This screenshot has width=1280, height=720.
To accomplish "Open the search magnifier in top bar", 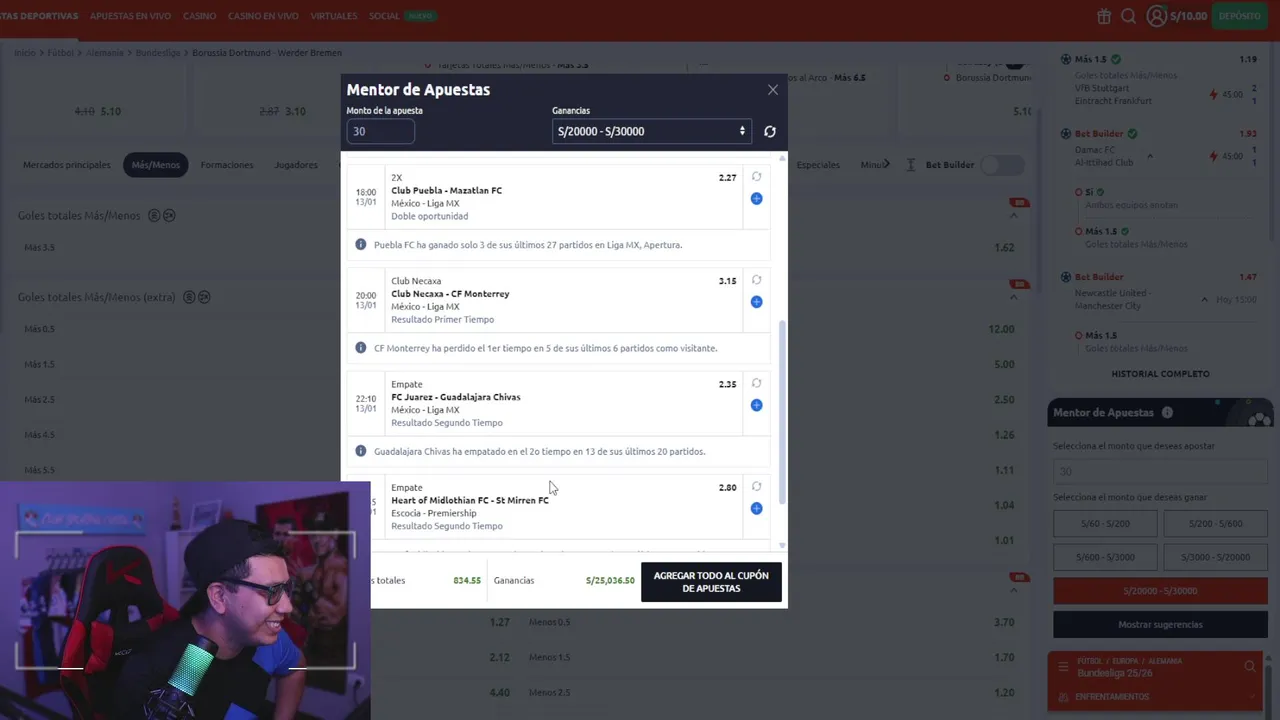I will point(1128,16).
